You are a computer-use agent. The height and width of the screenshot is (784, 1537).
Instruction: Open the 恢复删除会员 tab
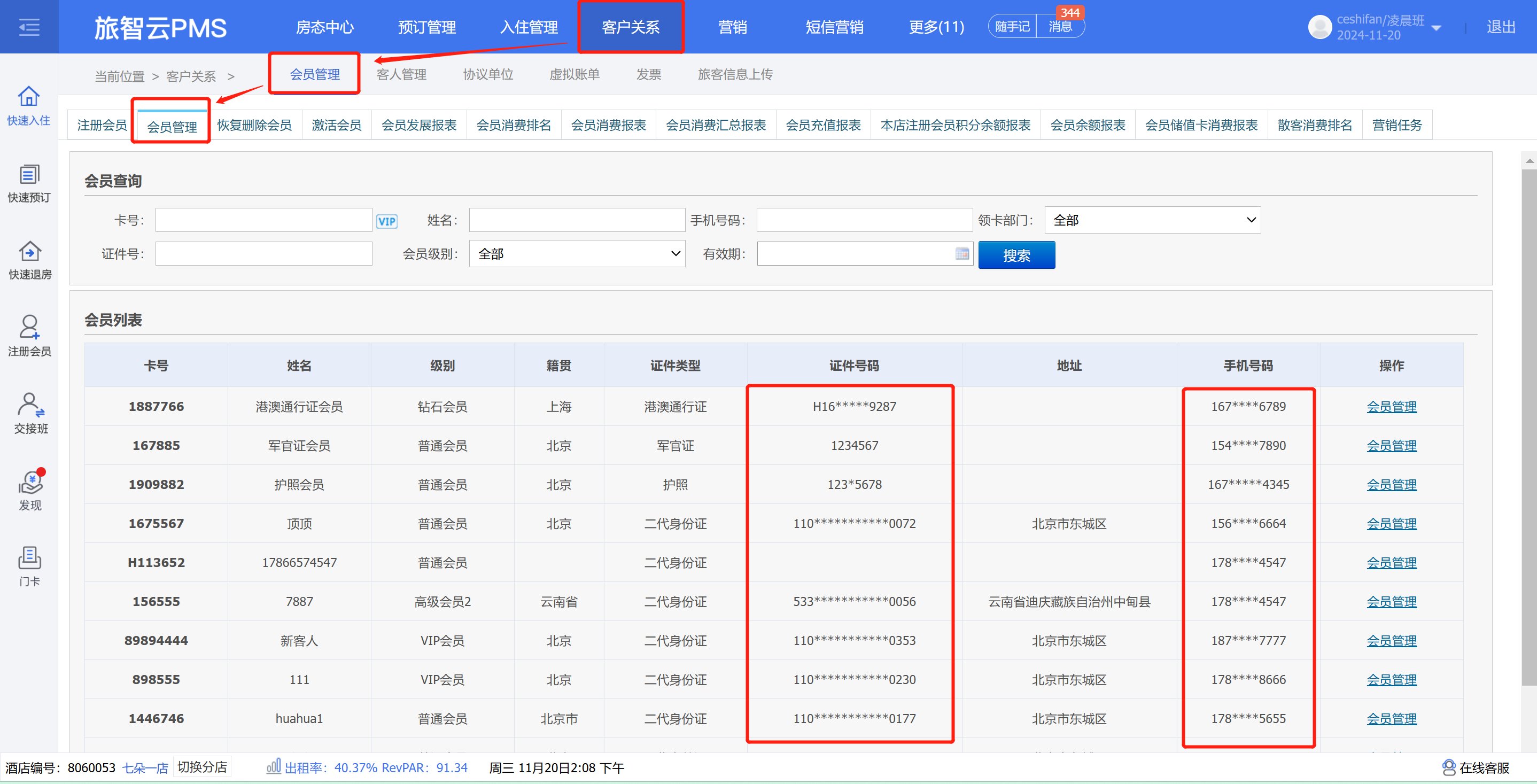point(254,125)
